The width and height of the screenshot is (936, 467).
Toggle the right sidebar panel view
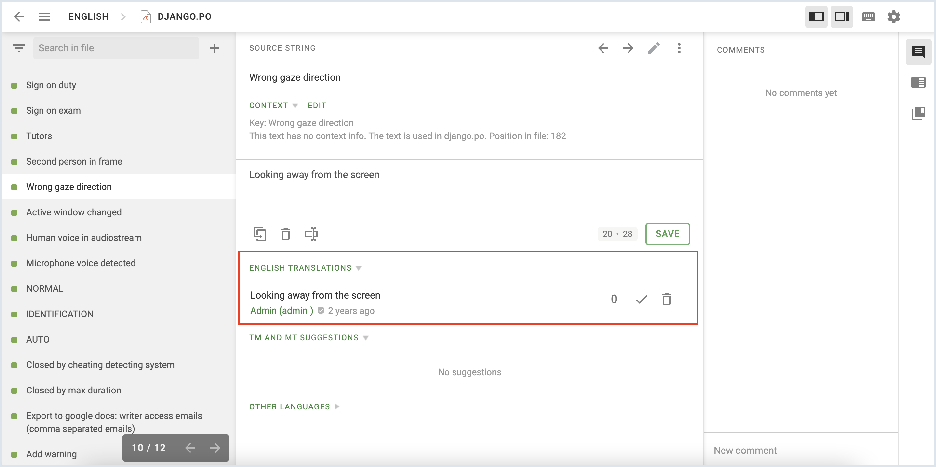tap(842, 17)
